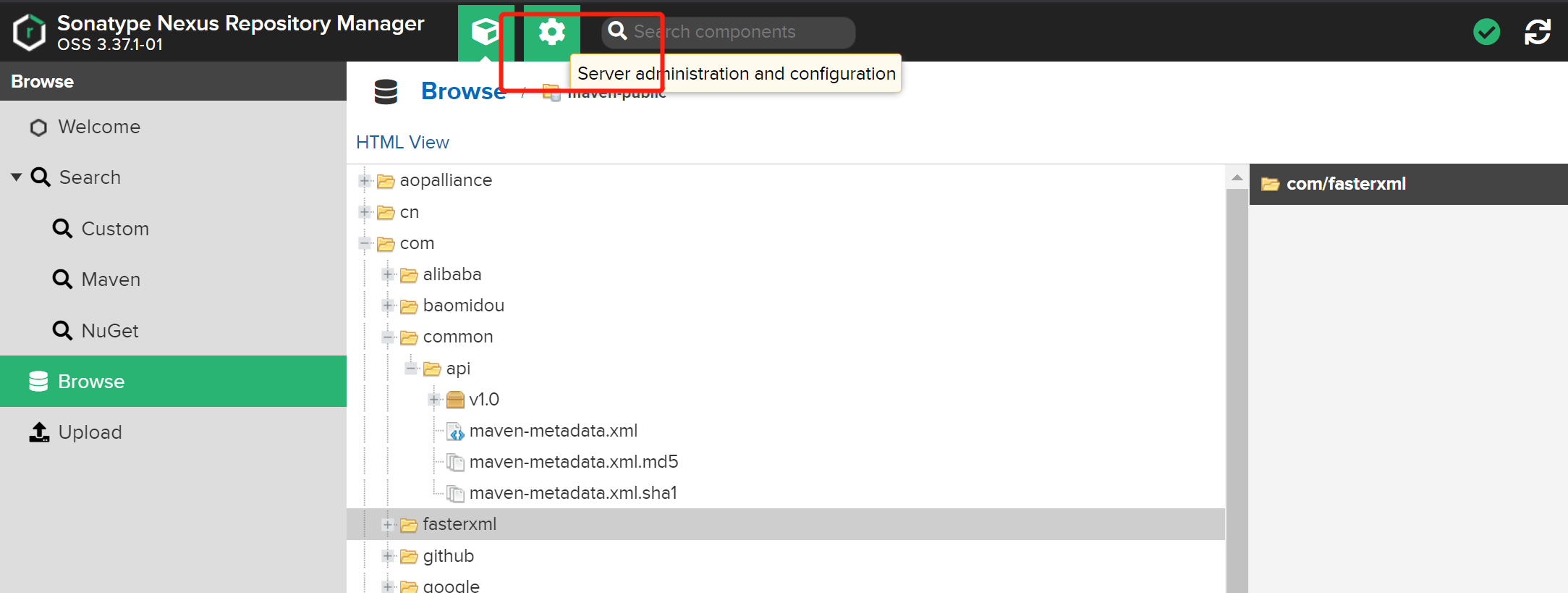
Task: Select the com tree row
Action: tap(786, 243)
